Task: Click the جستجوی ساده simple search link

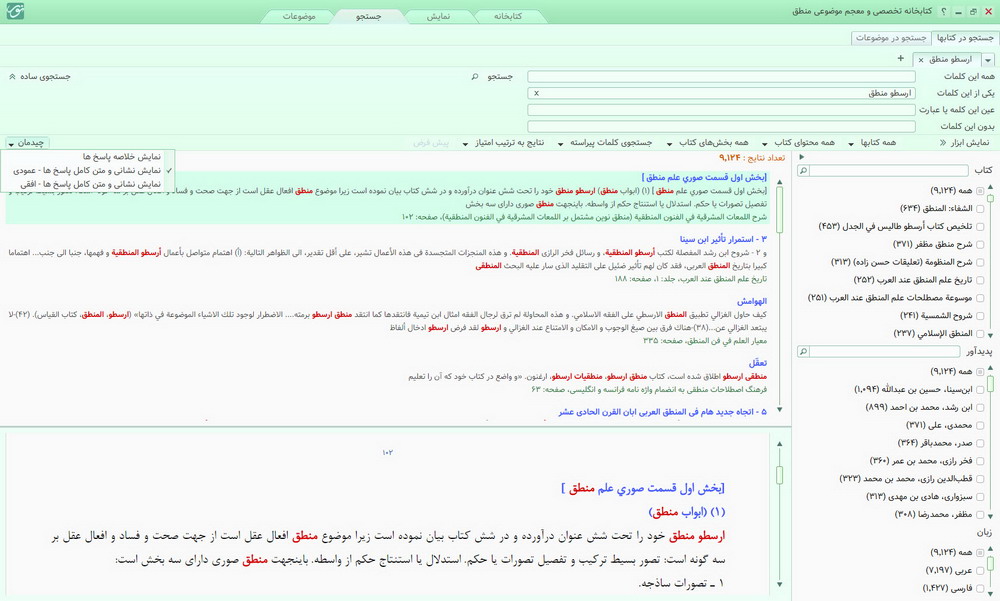Action: (45, 77)
